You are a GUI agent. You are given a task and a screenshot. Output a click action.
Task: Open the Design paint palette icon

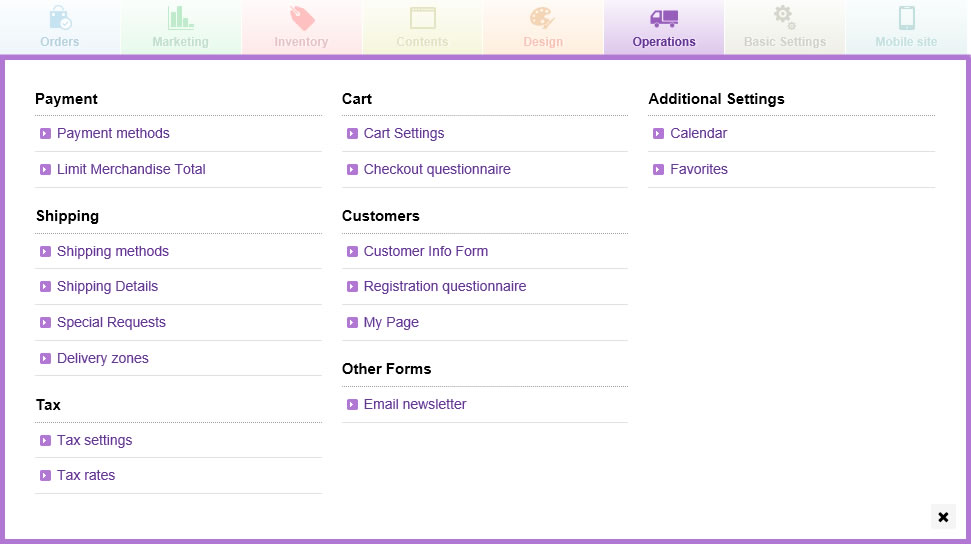542,18
